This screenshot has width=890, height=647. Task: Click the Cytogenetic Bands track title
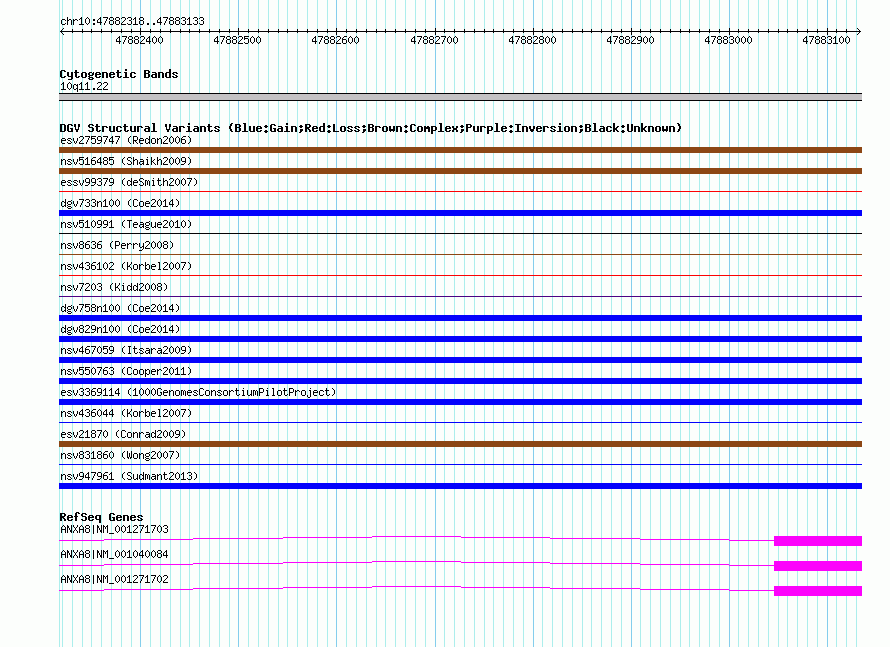coord(119,74)
